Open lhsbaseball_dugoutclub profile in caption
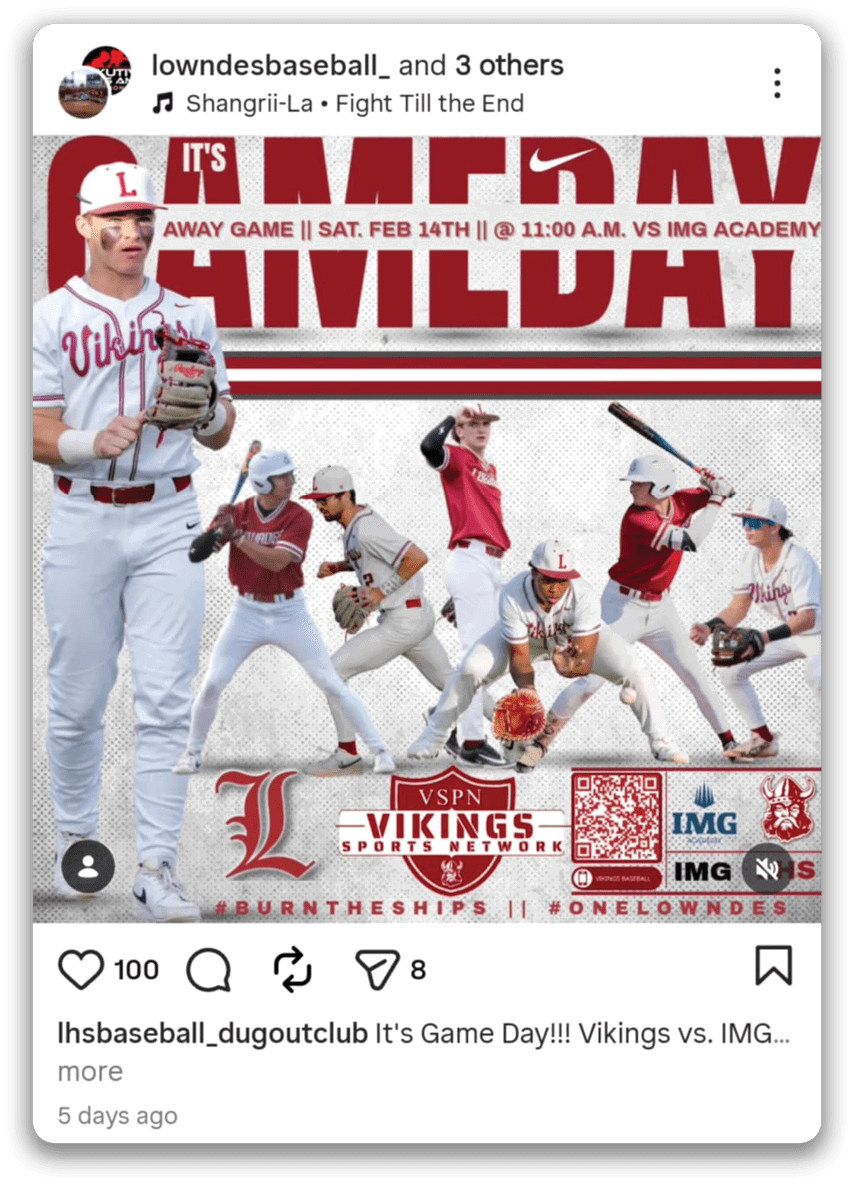Viewport: 854px width, 1185px height. pos(212,1033)
